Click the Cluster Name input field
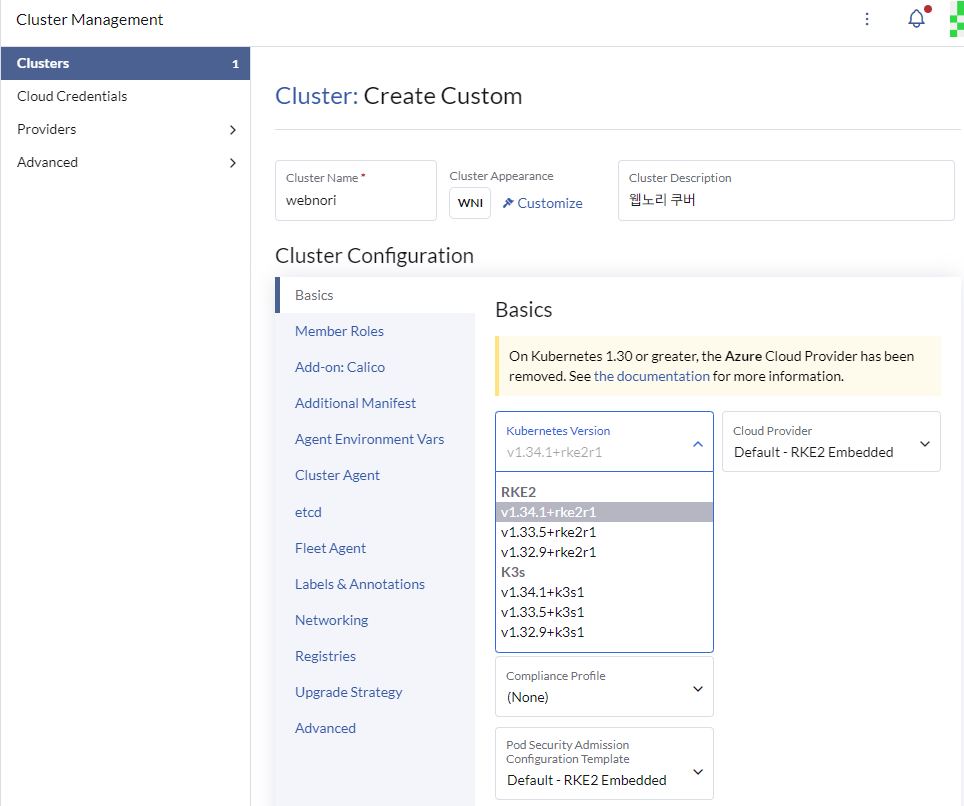The image size is (964, 806). pos(355,200)
